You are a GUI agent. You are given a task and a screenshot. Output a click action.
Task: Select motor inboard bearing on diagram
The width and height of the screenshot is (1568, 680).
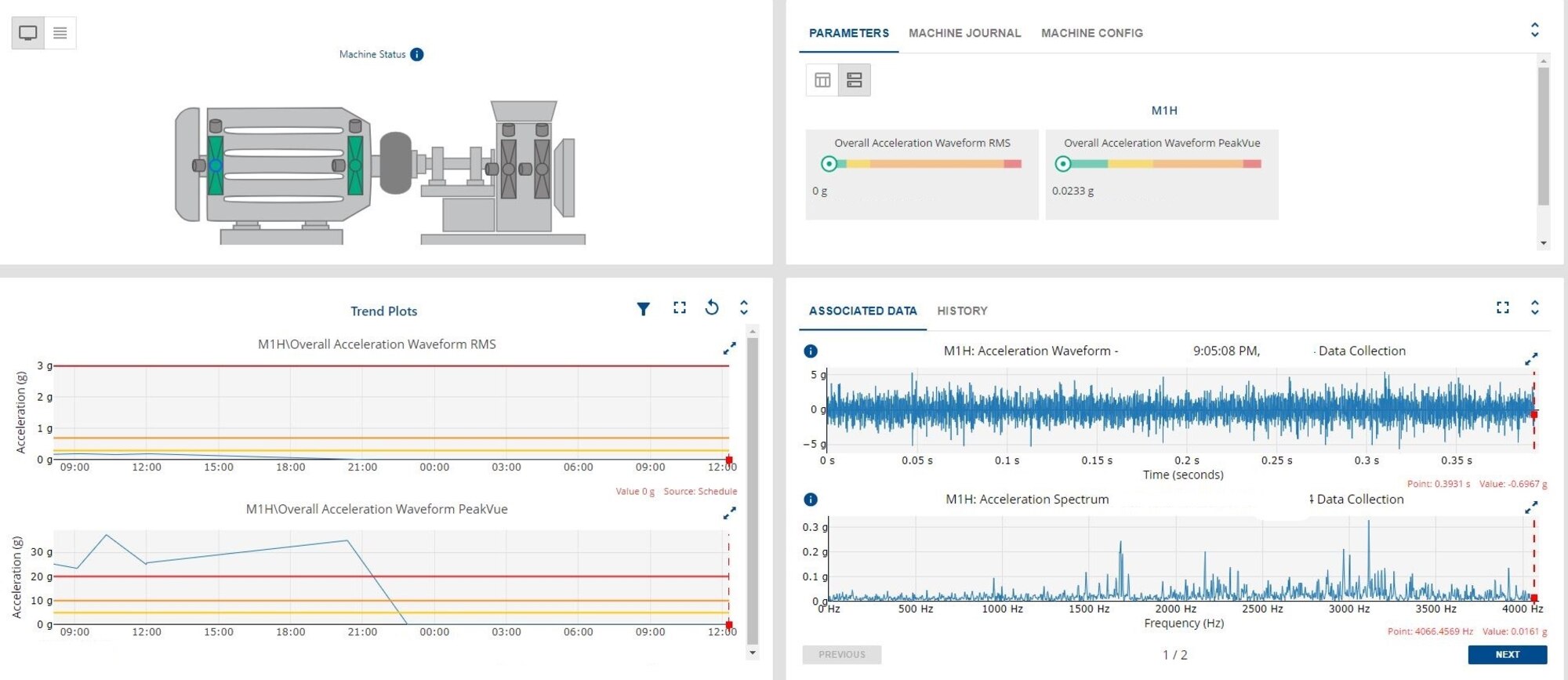click(x=355, y=165)
